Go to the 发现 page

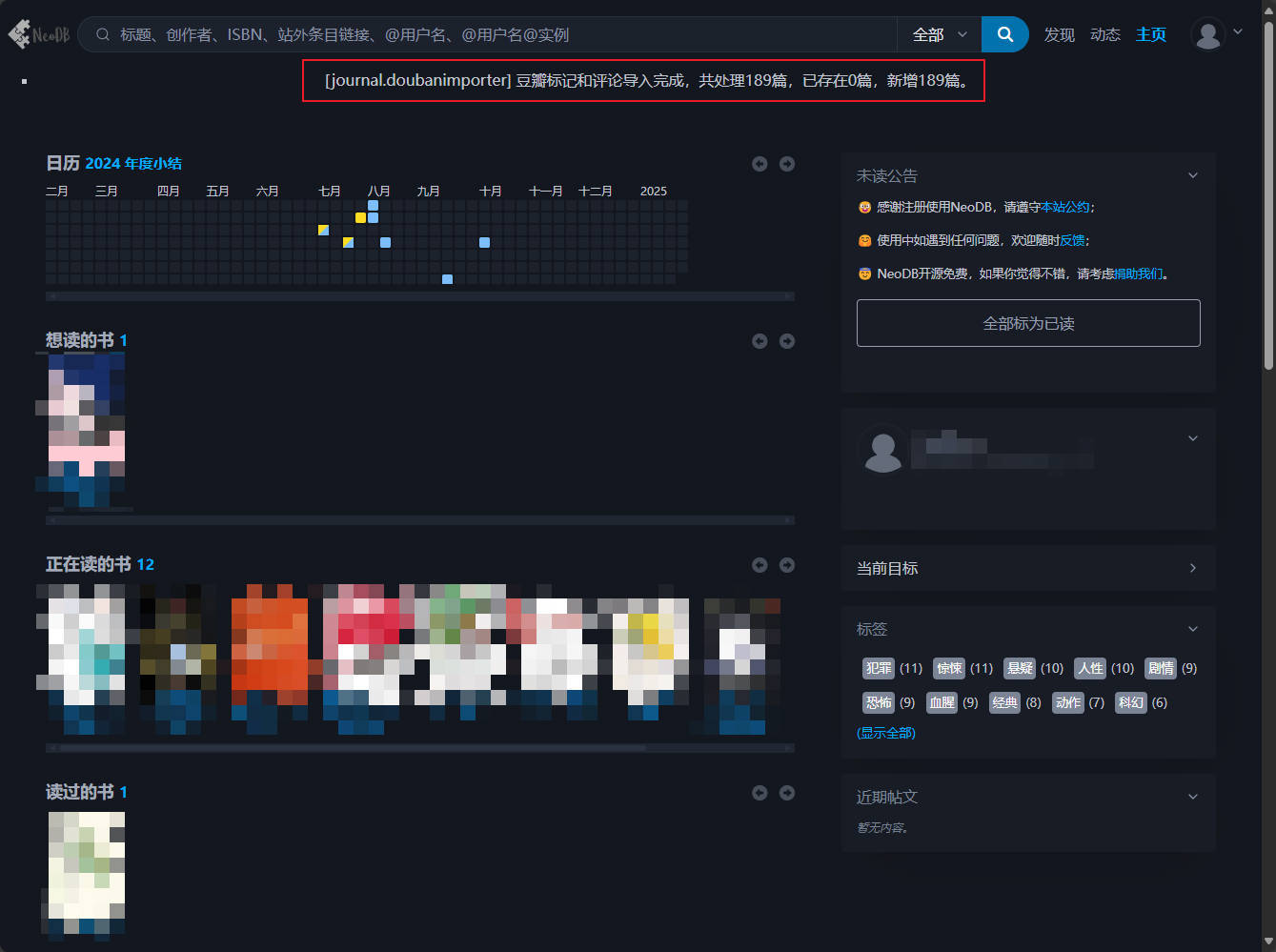[x=1059, y=35]
